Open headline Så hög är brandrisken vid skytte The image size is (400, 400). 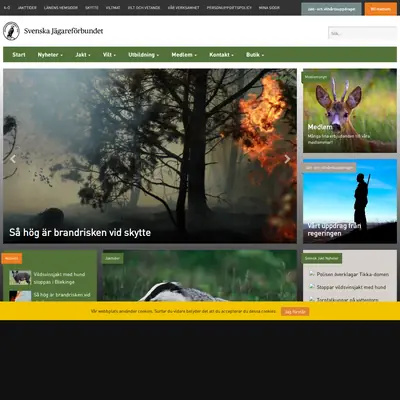tap(80, 232)
